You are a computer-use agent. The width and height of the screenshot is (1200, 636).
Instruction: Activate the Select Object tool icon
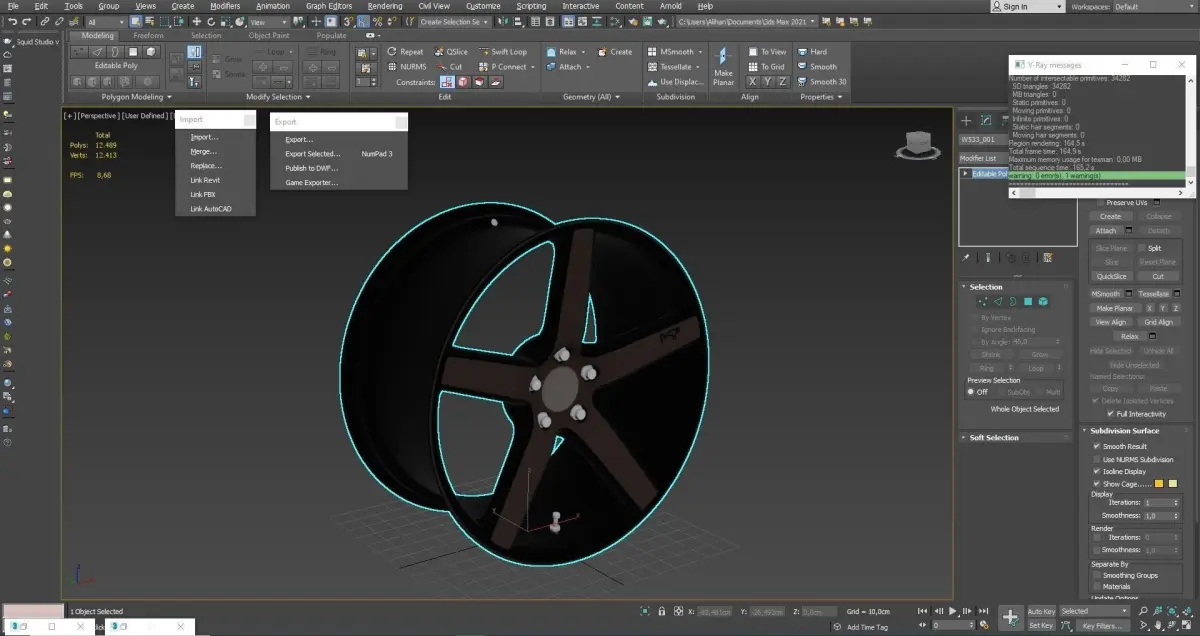(135, 21)
